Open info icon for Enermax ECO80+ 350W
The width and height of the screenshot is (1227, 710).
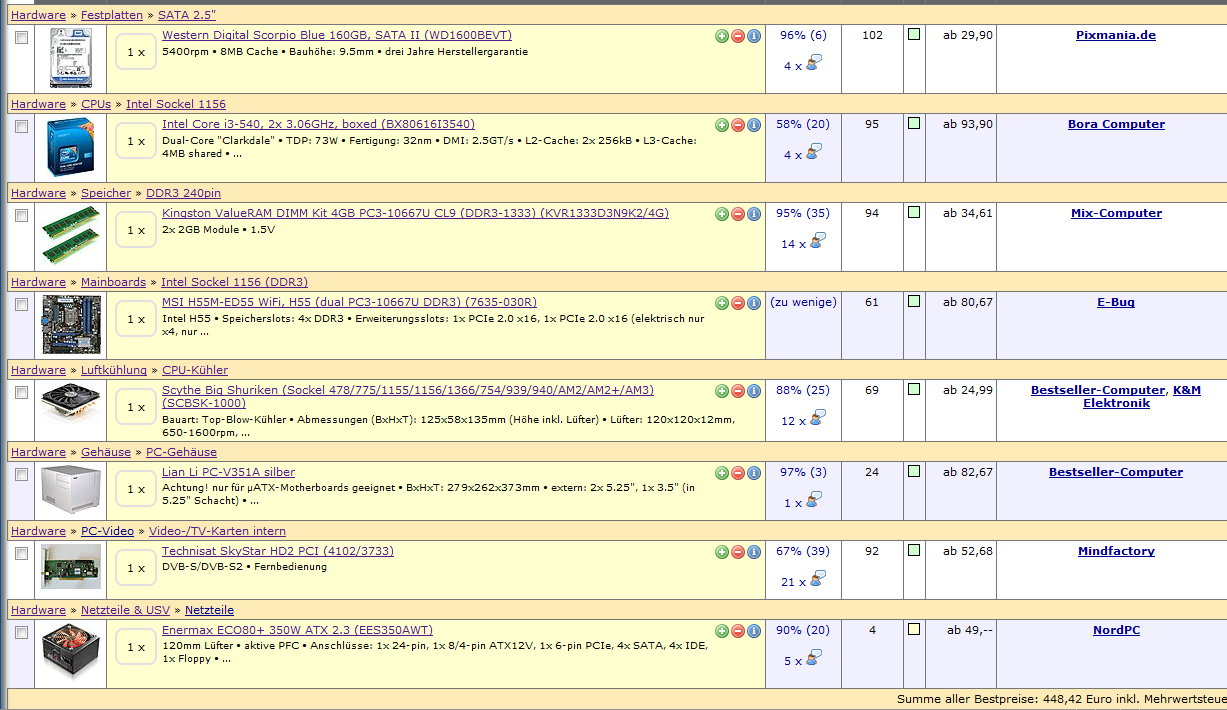click(x=754, y=631)
